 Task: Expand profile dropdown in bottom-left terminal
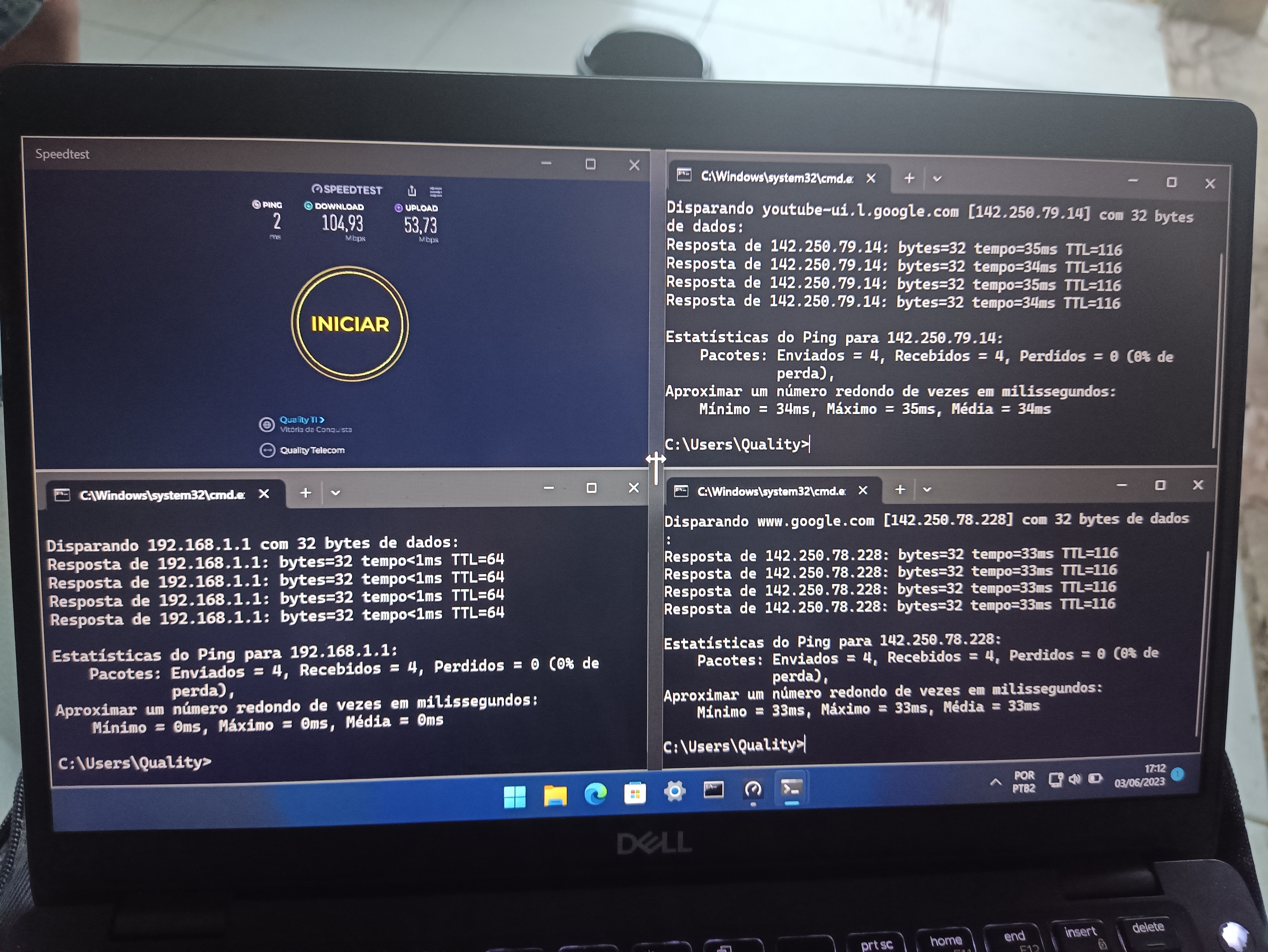[x=336, y=493]
